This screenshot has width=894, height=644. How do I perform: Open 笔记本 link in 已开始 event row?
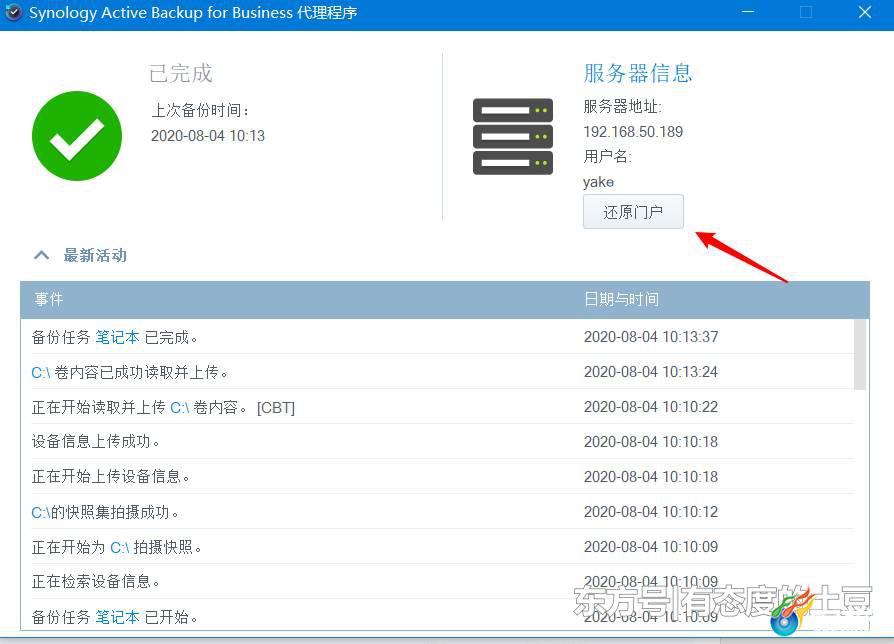(117, 617)
